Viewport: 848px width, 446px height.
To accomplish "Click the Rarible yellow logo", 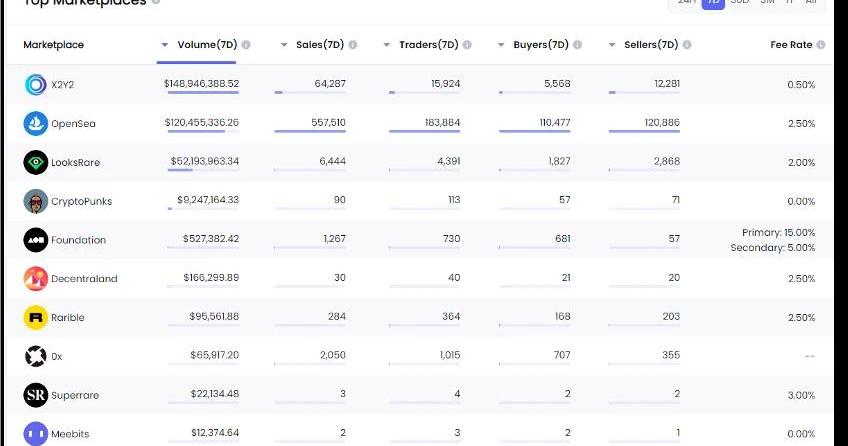I will coord(36,317).
